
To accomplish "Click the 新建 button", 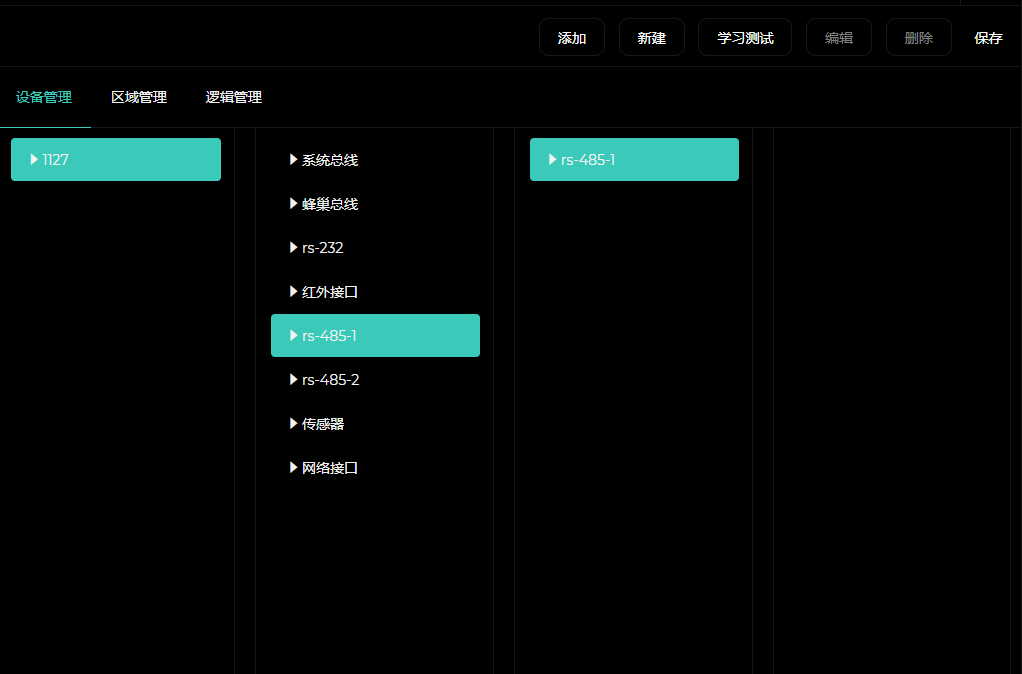I will [x=651, y=38].
